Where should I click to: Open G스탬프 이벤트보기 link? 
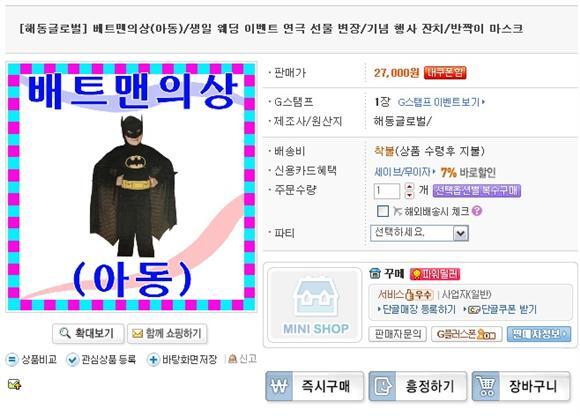441,102
